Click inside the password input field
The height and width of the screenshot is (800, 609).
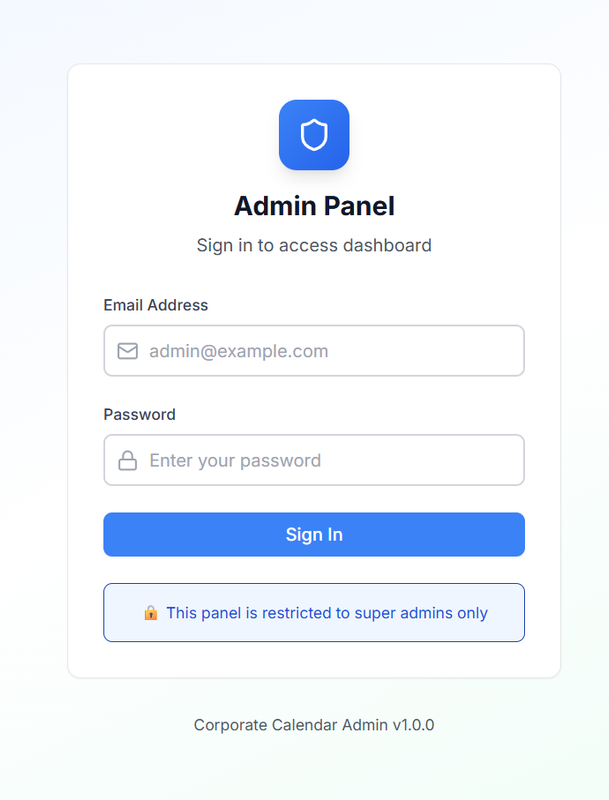pos(314,460)
